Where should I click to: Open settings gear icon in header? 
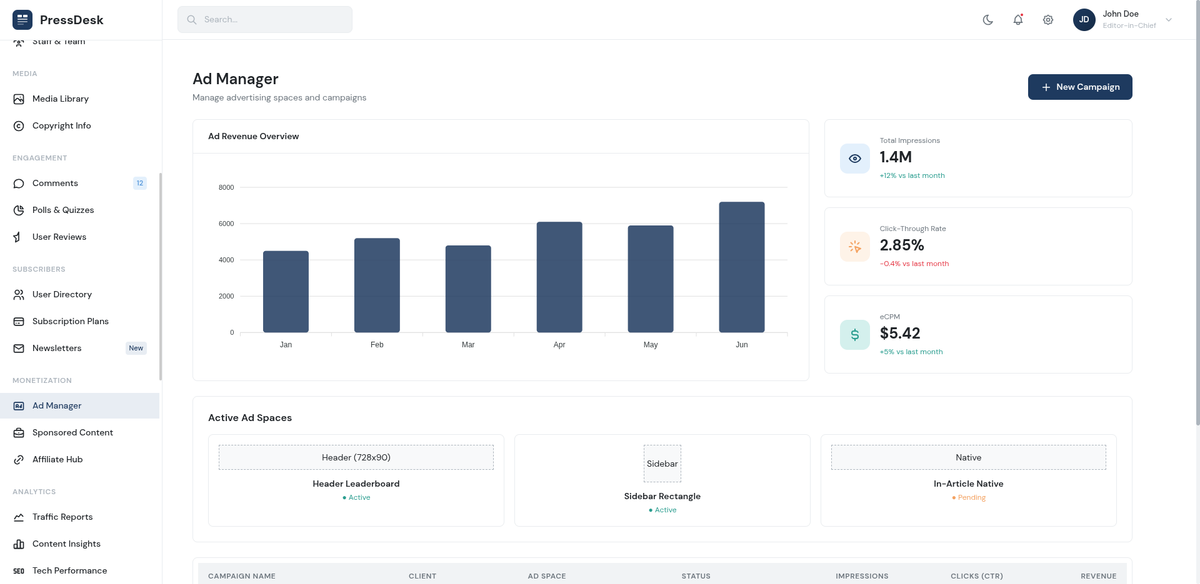(x=1048, y=20)
